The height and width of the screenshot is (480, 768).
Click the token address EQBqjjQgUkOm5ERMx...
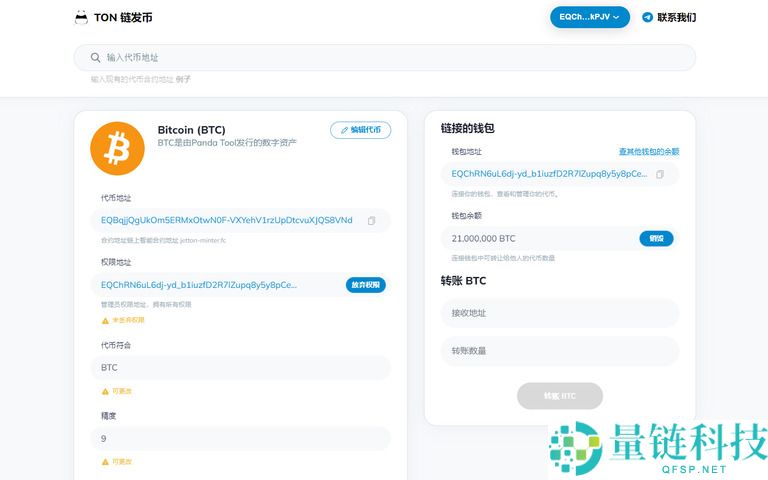click(x=226, y=220)
